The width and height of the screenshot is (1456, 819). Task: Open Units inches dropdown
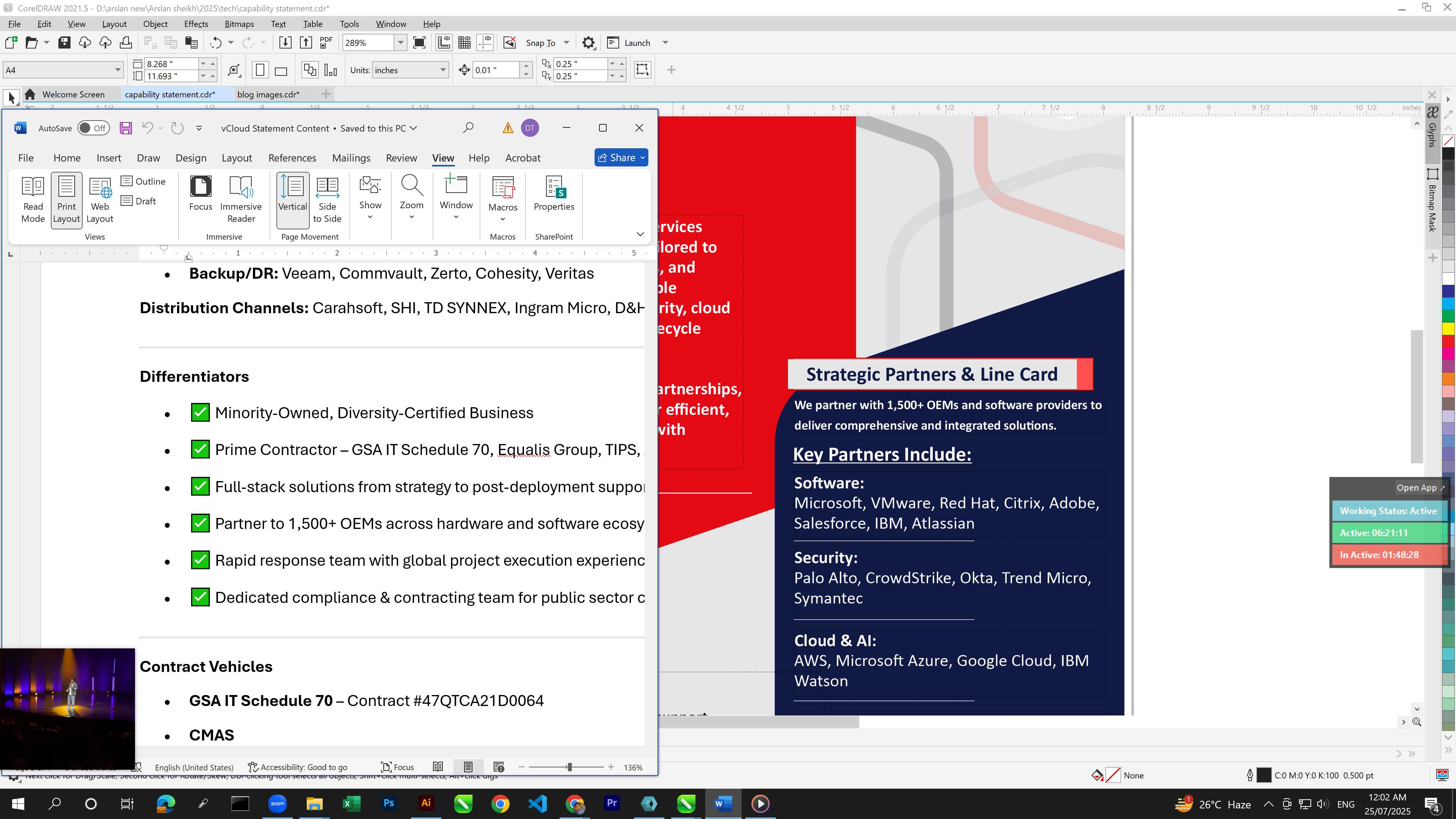coord(443,70)
